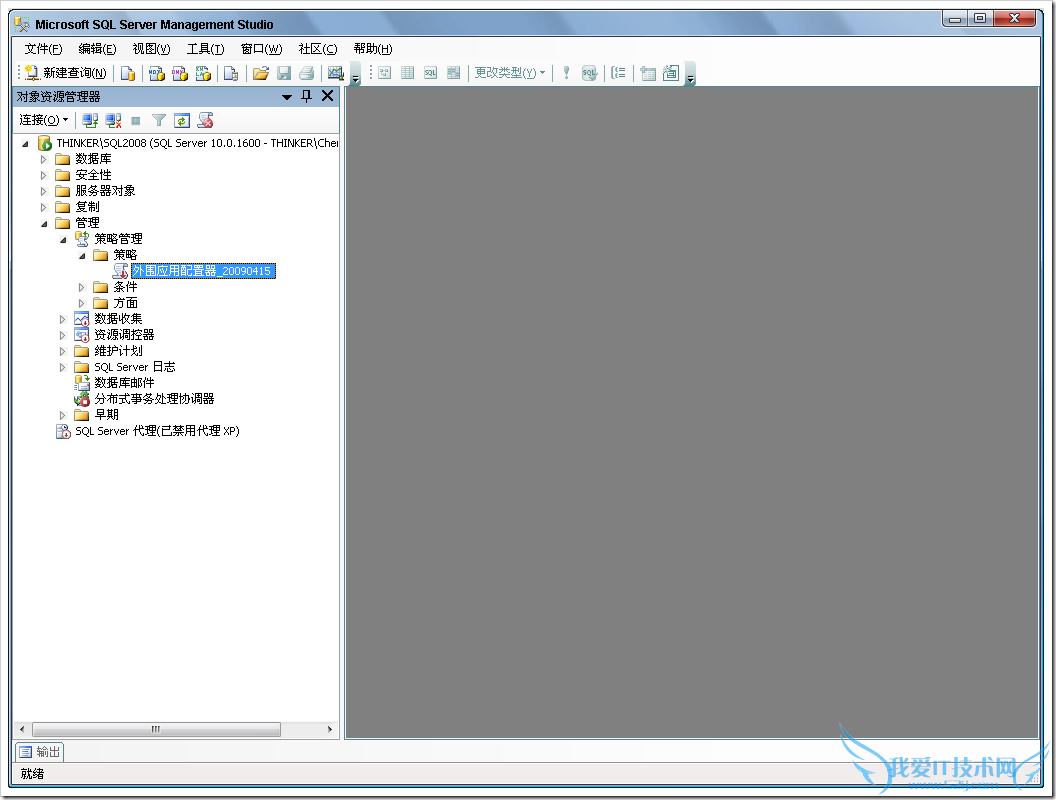Click the Disconnect icon in Object Explorer
This screenshot has width=1056, height=800.
click(114, 120)
